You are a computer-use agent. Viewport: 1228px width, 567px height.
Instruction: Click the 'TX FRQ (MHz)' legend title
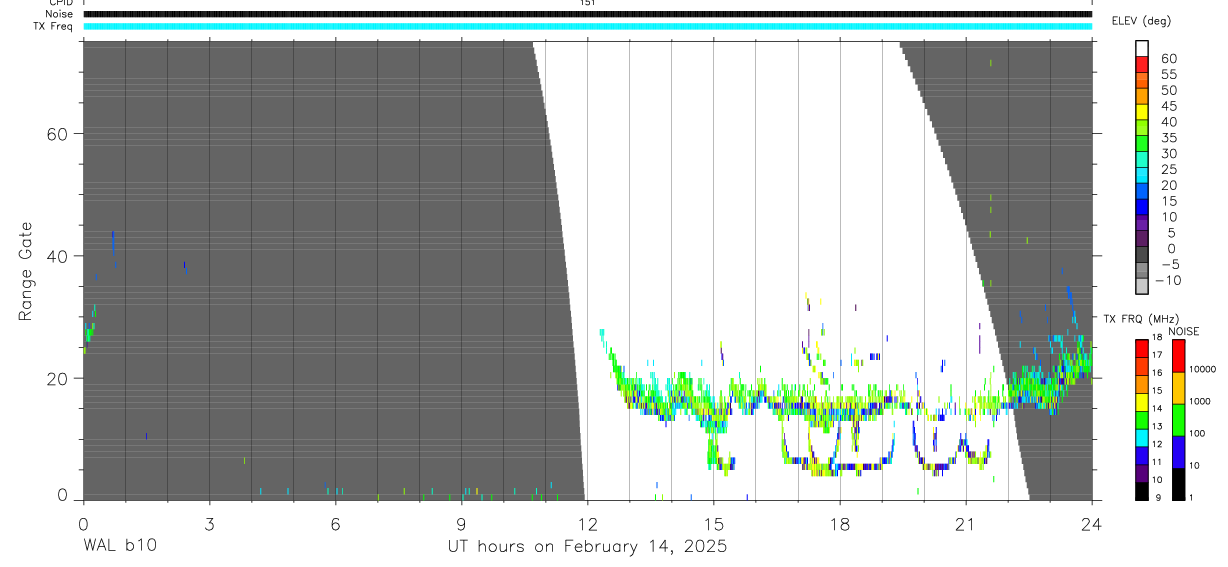pyautogui.click(x=1141, y=319)
